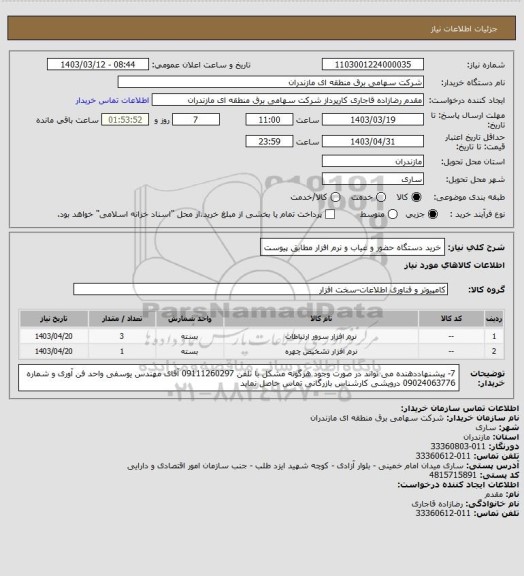Viewport: 524px width, 576px height.
Task: Select the کالا radio button
Action: [x=416, y=197]
